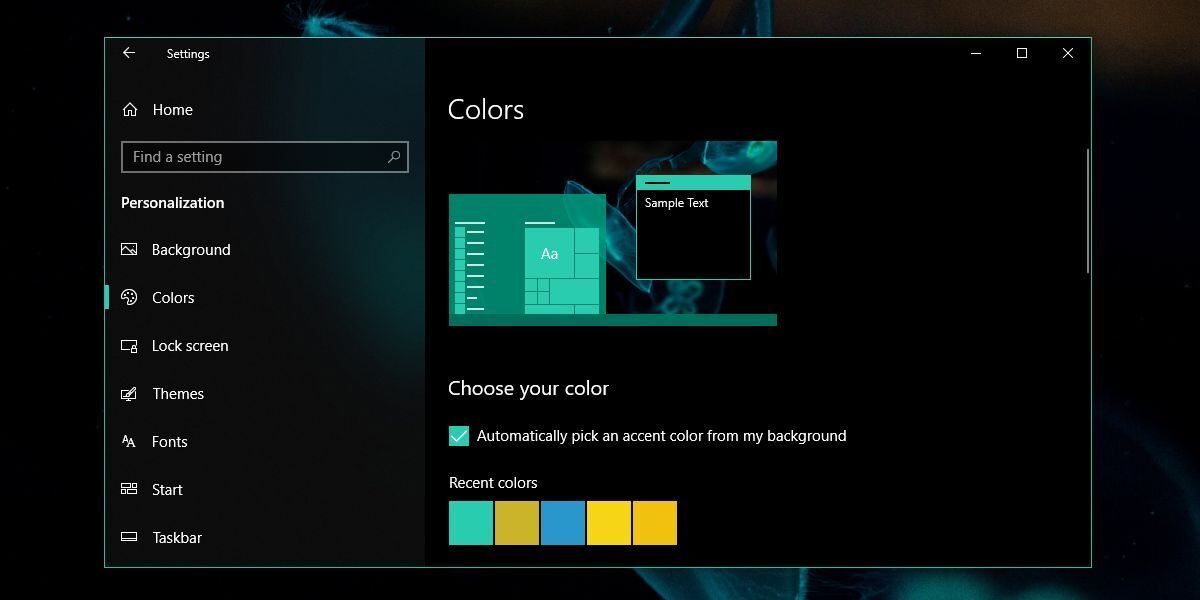The height and width of the screenshot is (600, 1200).
Task: Click the Home house icon
Action: click(129, 109)
